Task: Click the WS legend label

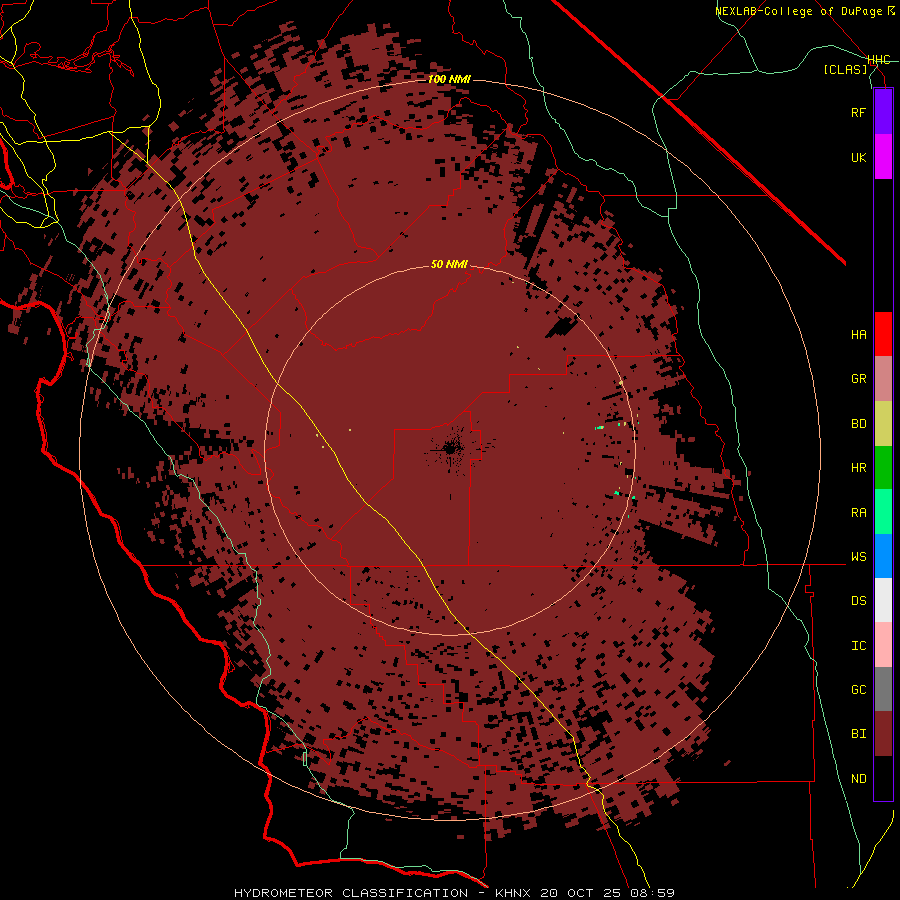Action: point(858,557)
